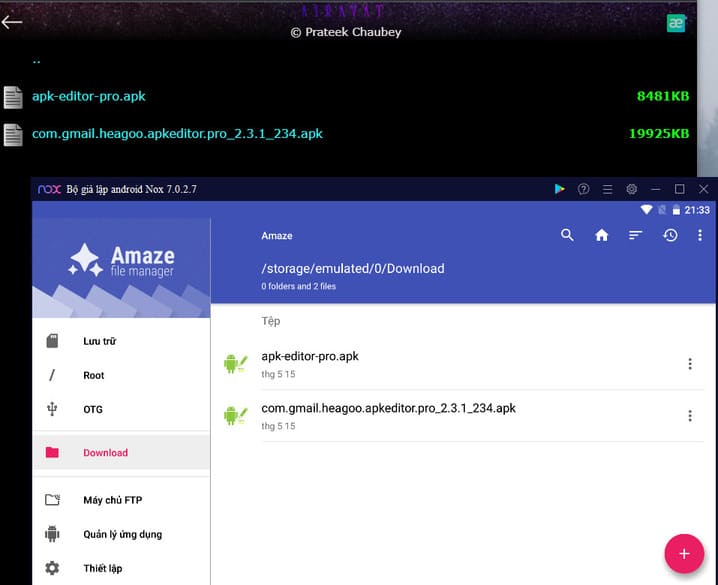
Task: Select Lưu trữ storage in the sidebar
Action: [x=121, y=341]
